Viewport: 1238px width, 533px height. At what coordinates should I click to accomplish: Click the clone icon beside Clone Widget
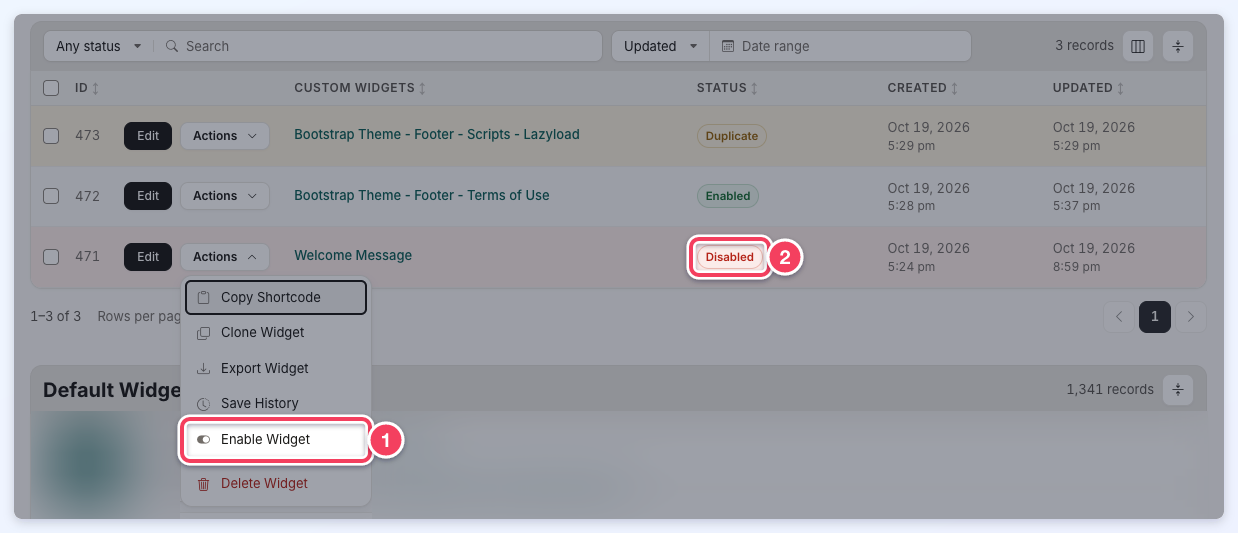click(x=203, y=333)
